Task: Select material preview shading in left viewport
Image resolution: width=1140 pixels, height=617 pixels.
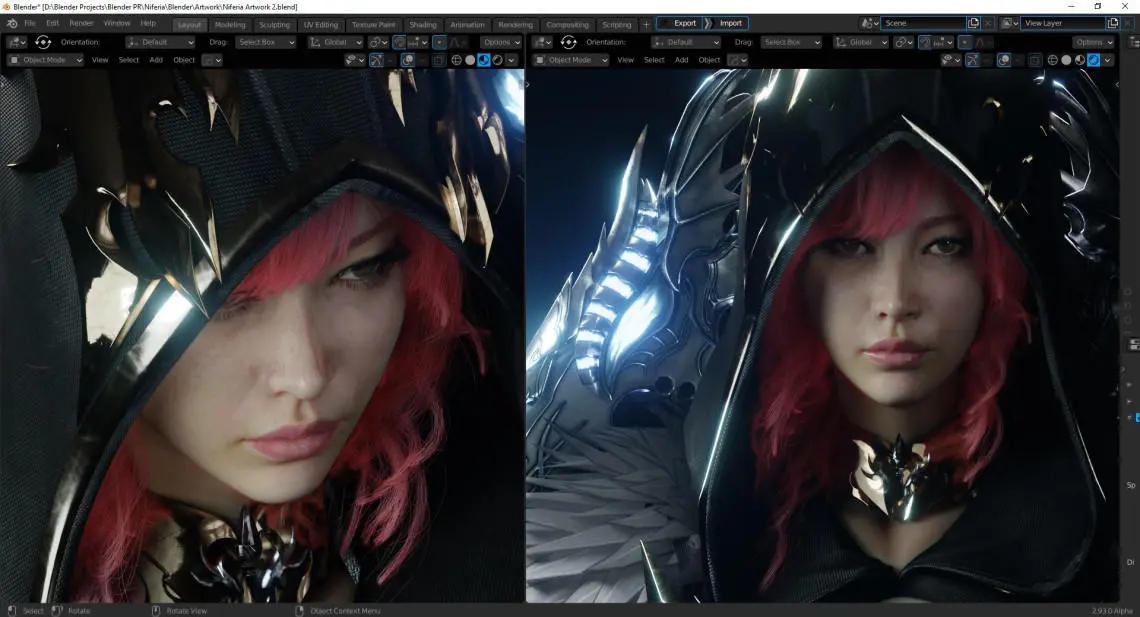Action: pyautogui.click(x=483, y=60)
